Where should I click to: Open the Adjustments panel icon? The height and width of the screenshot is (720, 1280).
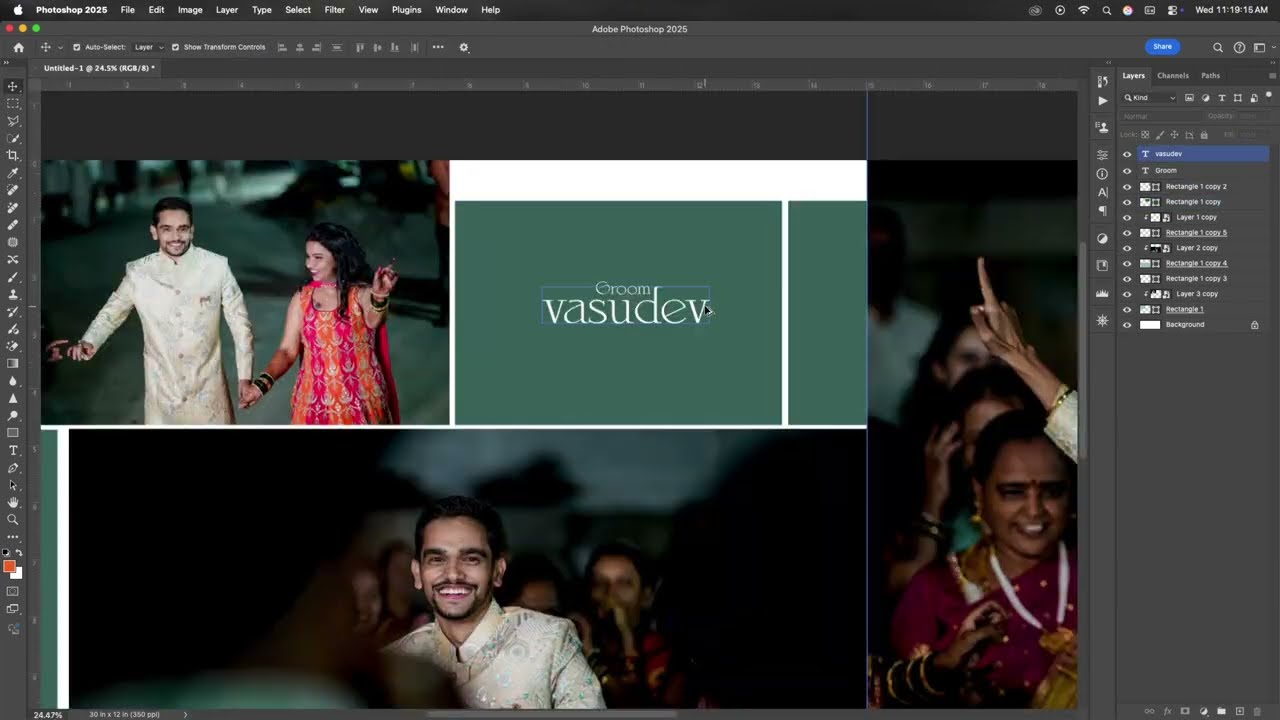tap(1102, 238)
